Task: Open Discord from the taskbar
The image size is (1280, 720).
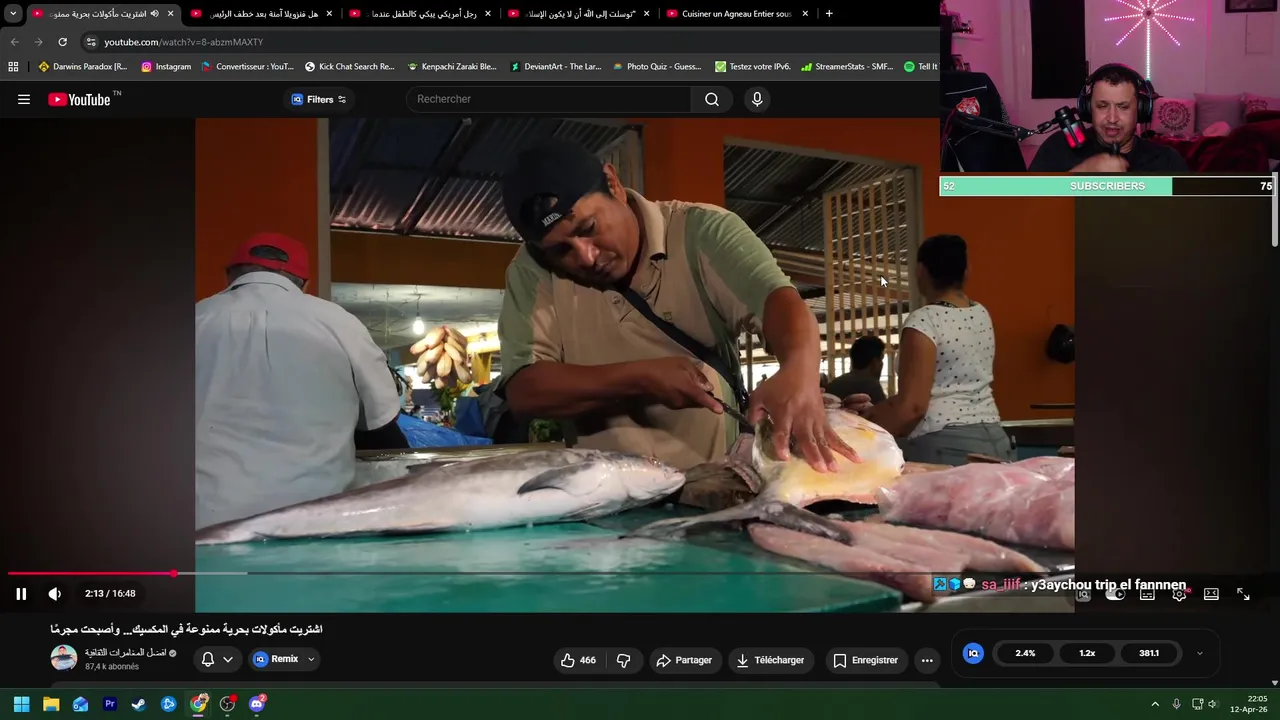Action: [x=257, y=704]
